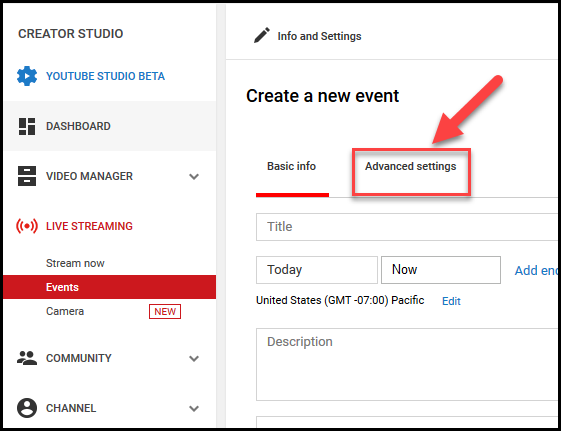Screen dimensions: 561x431
Task: Click the CREATOR STUDIO heading
Action: 71,34
